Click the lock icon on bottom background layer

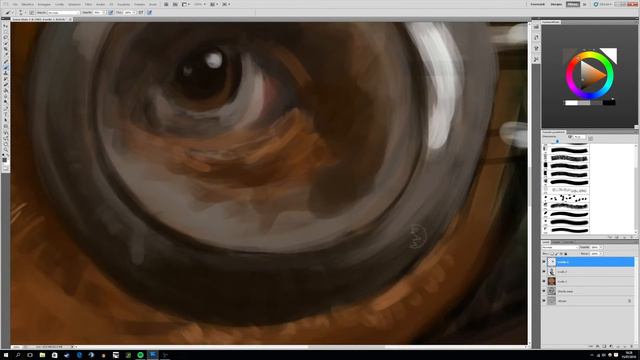pos(629,301)
